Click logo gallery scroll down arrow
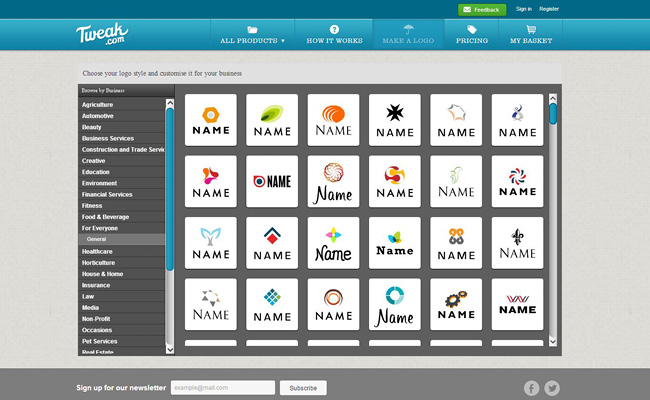Viewport: 650px width, 400px height. click(553, 342)
